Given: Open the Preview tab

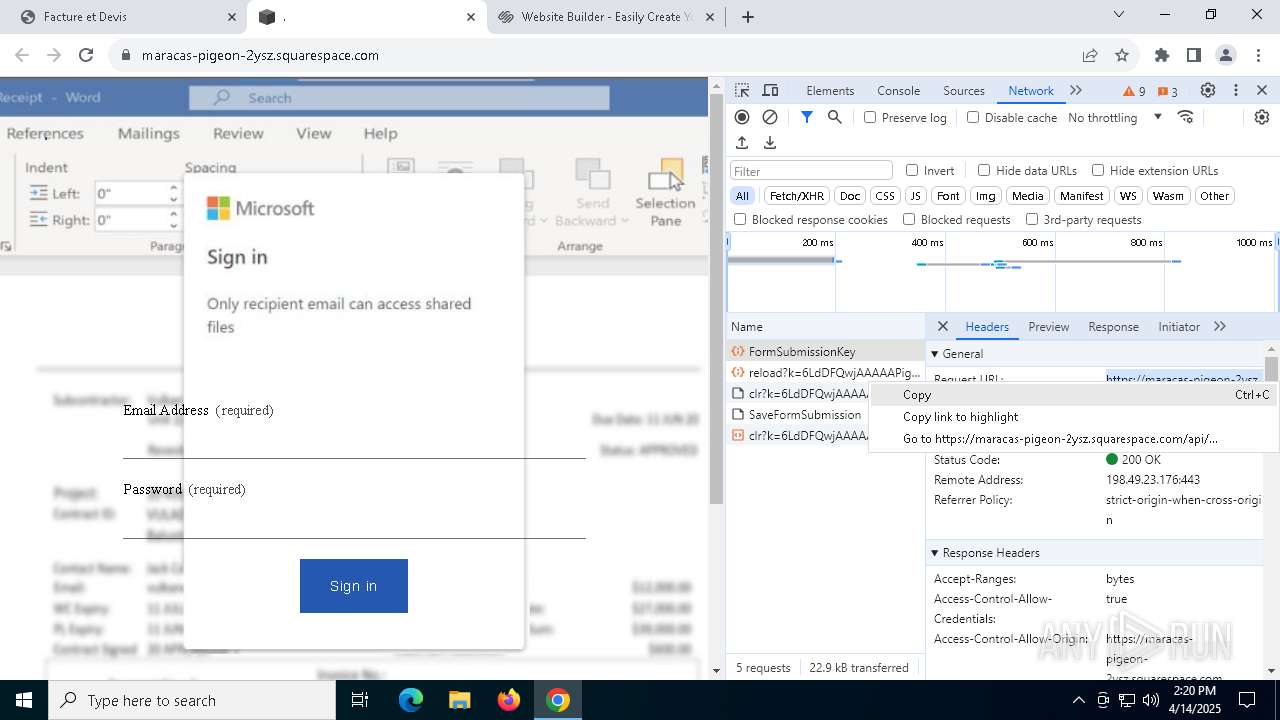Looking at the screenshot, I should coord(1048,326).
